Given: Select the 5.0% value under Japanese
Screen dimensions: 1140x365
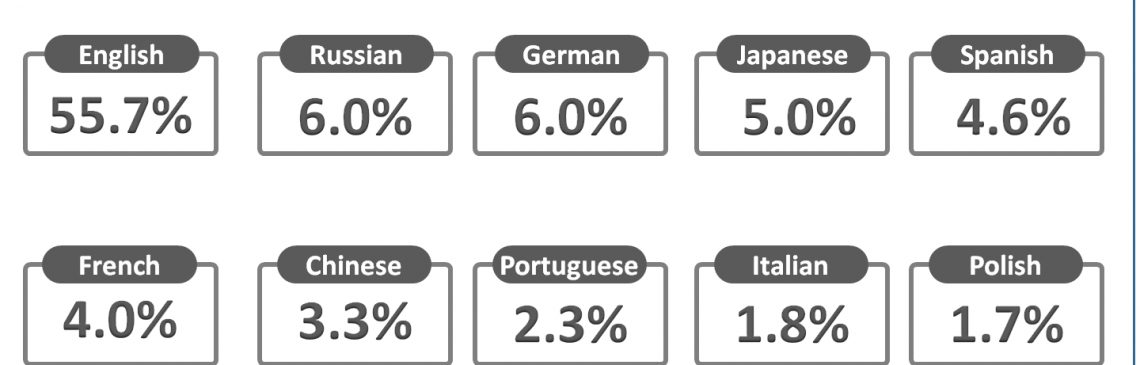Looking at the screenshot, I should 799,117.
